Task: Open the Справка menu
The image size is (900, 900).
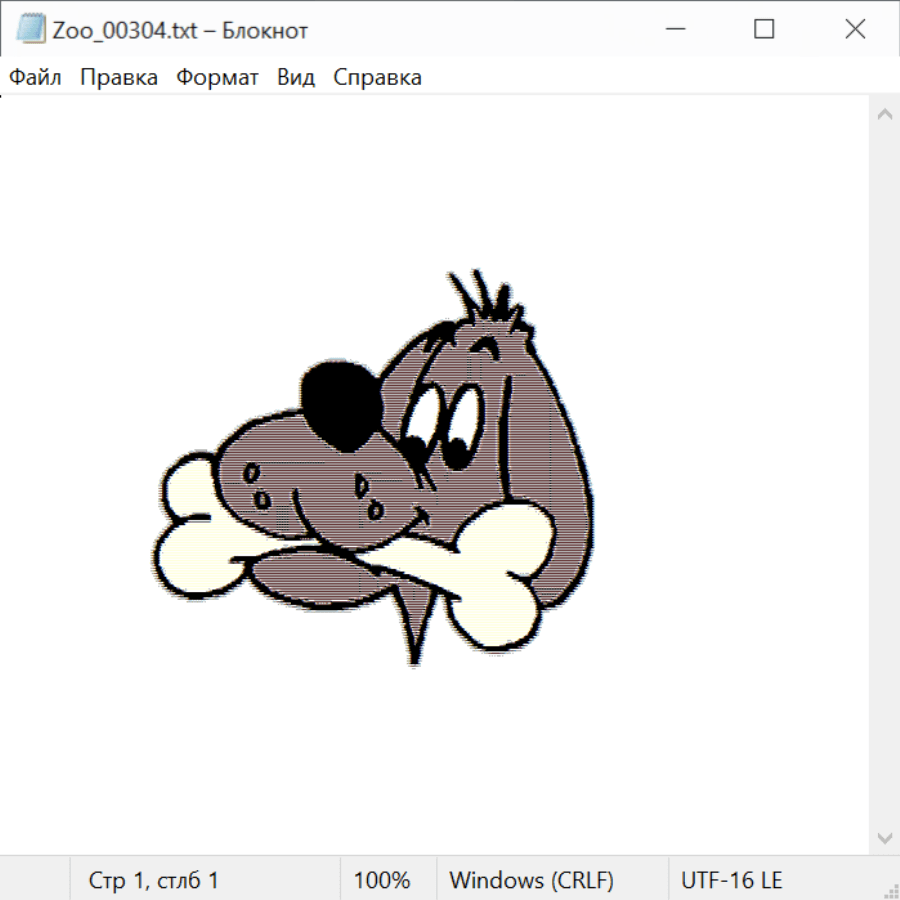Action: (377, 78)
